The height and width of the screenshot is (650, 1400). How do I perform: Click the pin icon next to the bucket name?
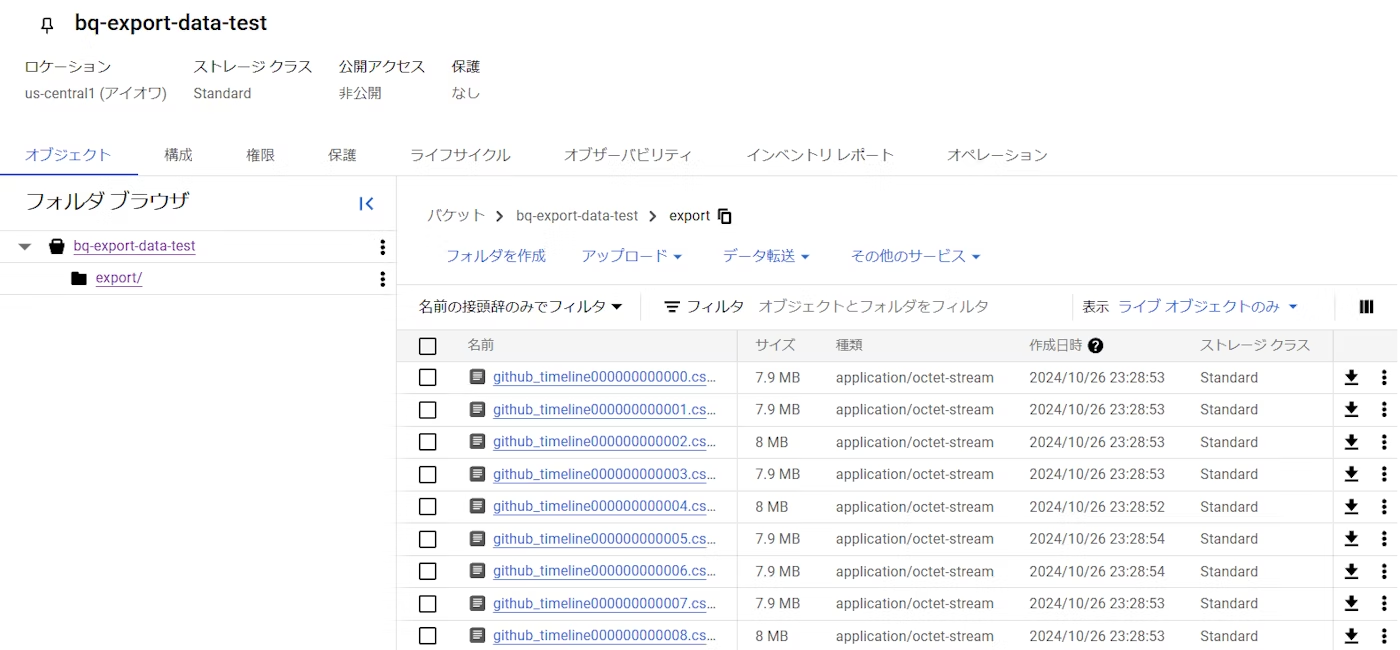[46, 24]
